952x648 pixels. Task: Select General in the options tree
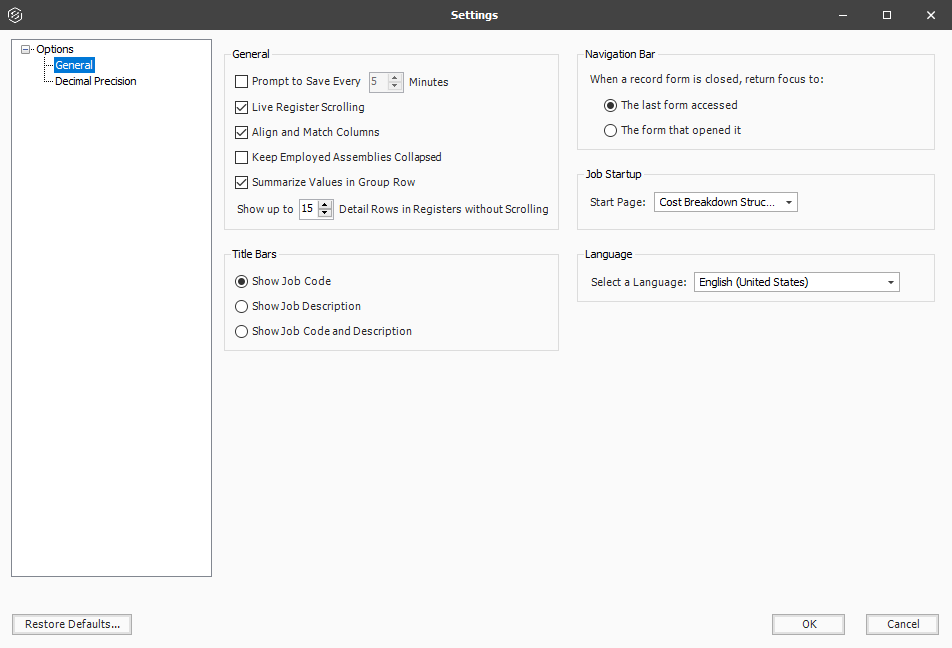click(x=74, y=65)
